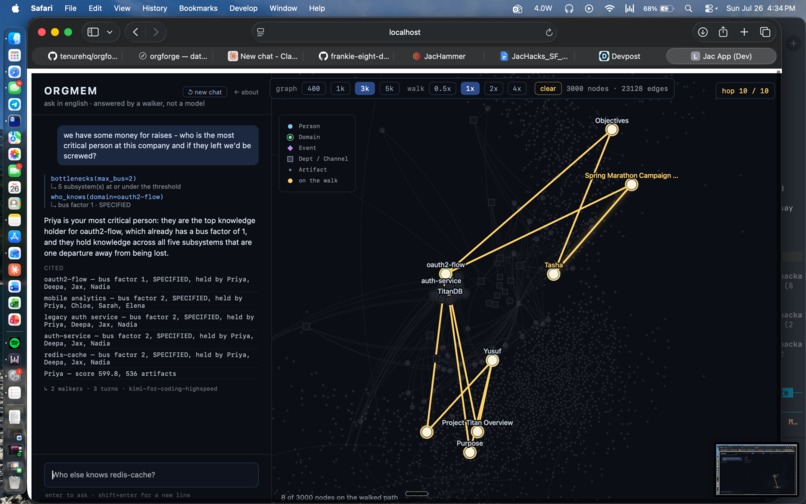Click the Objectives node in the graph
Screen dimensions: 806x504
[x=611, y=130]
